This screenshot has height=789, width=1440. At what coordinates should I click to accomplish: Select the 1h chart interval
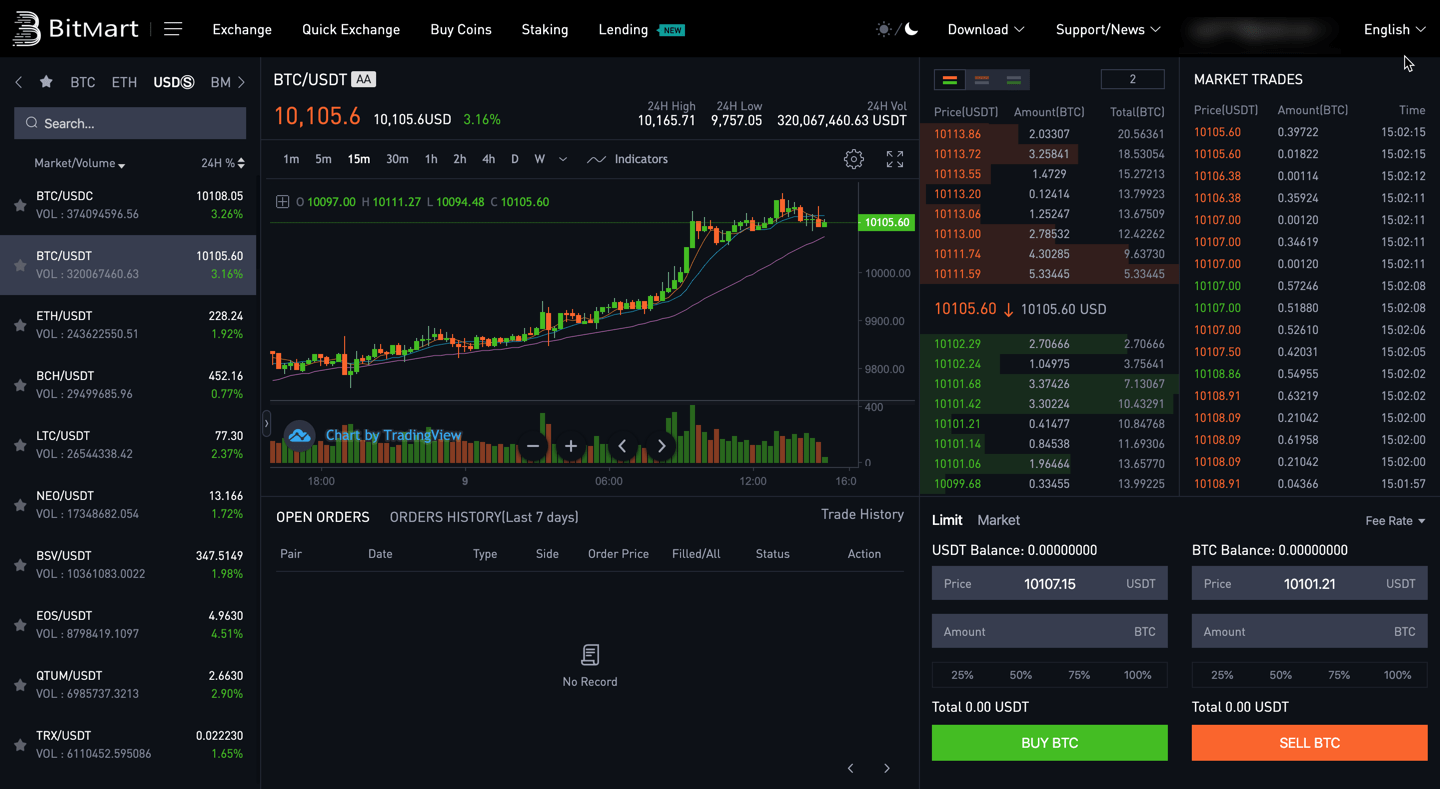click(x=431, y=159)
